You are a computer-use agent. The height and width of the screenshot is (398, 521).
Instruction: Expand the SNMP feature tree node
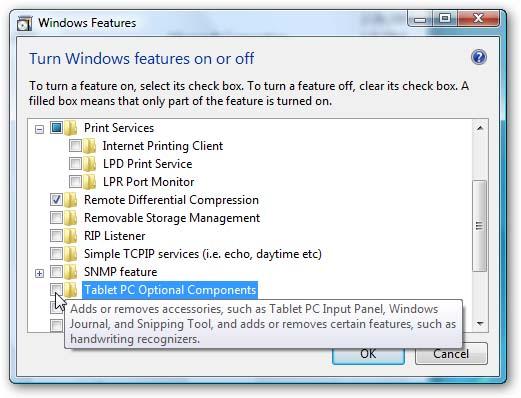(x=39, y=273)
